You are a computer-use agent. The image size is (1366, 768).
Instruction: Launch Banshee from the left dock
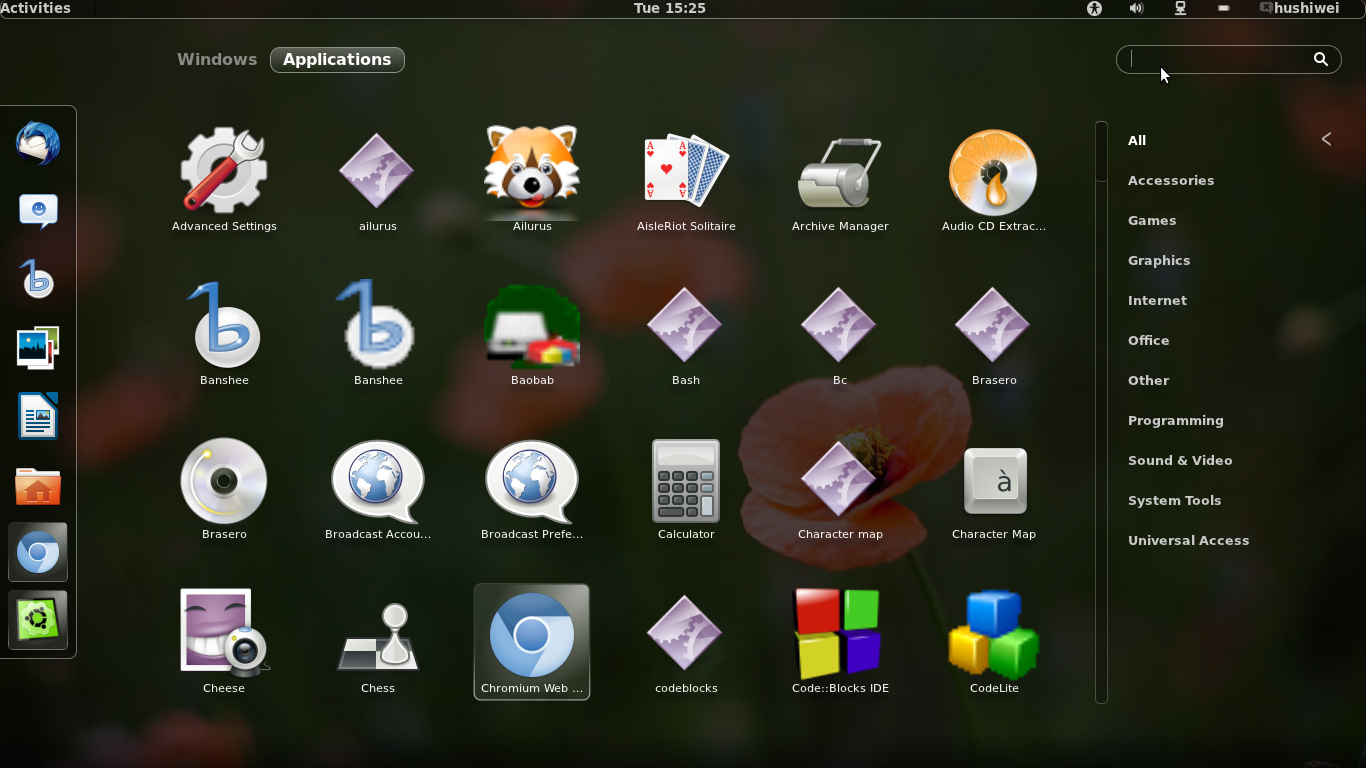pos(38,280)
